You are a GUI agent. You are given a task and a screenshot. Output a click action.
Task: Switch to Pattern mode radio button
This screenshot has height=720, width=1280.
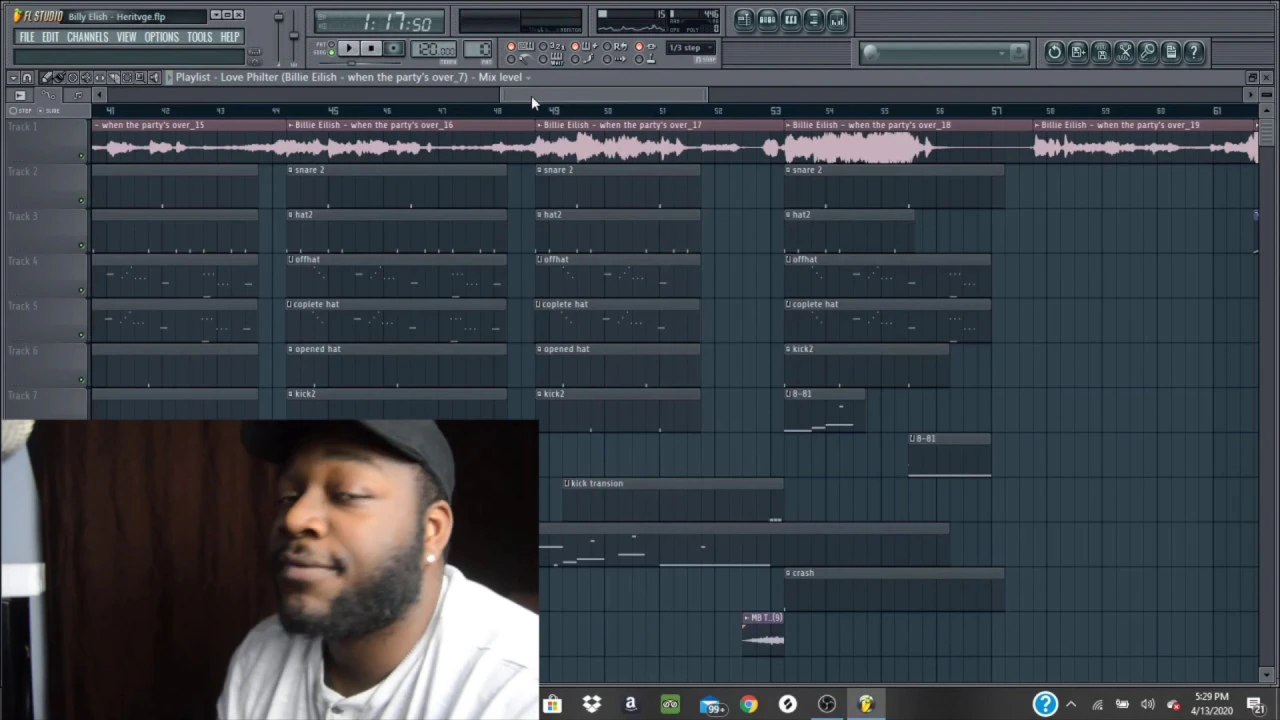(x=331, y=44)
